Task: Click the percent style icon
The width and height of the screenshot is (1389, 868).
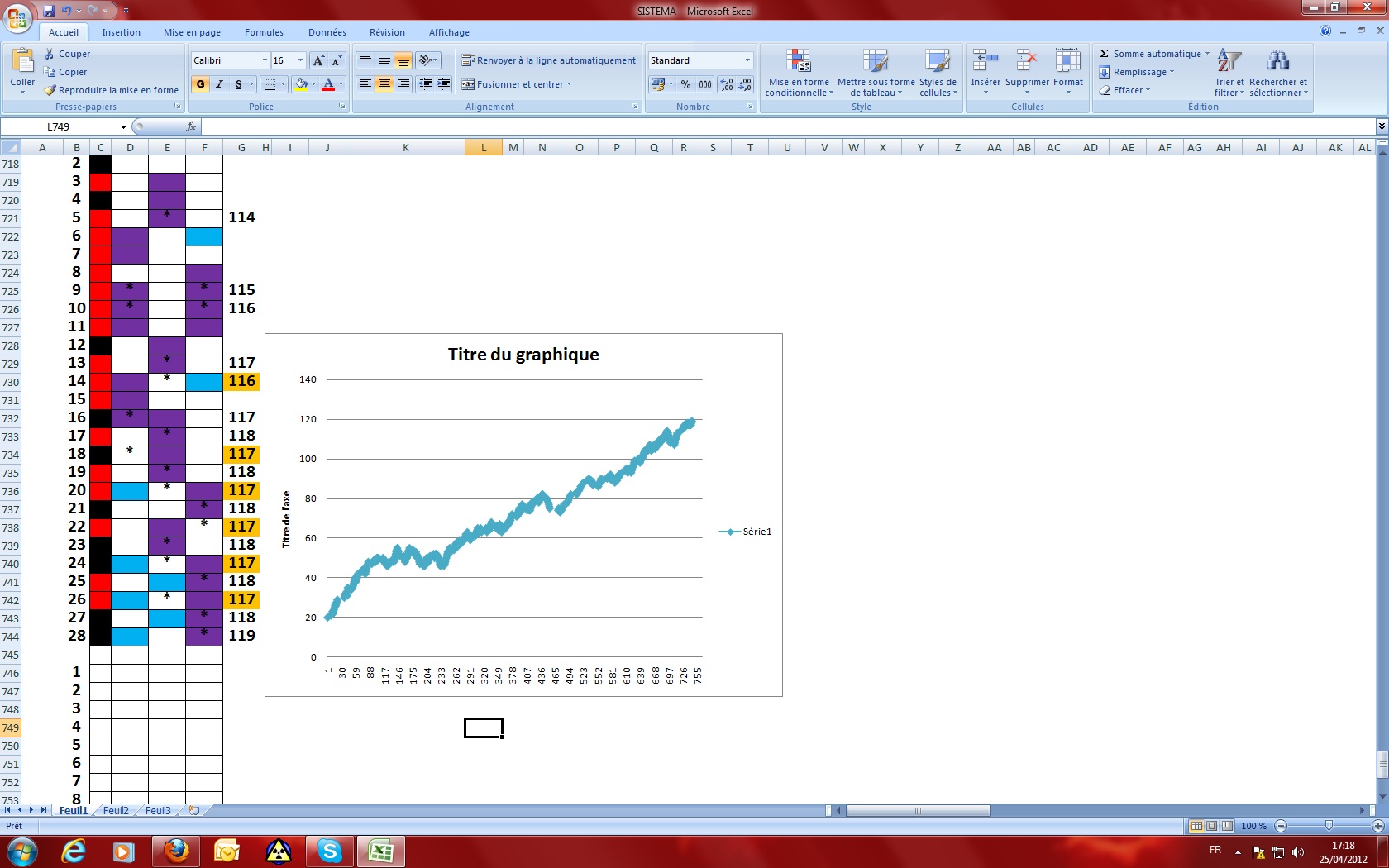Action: [x=685, y=84]
